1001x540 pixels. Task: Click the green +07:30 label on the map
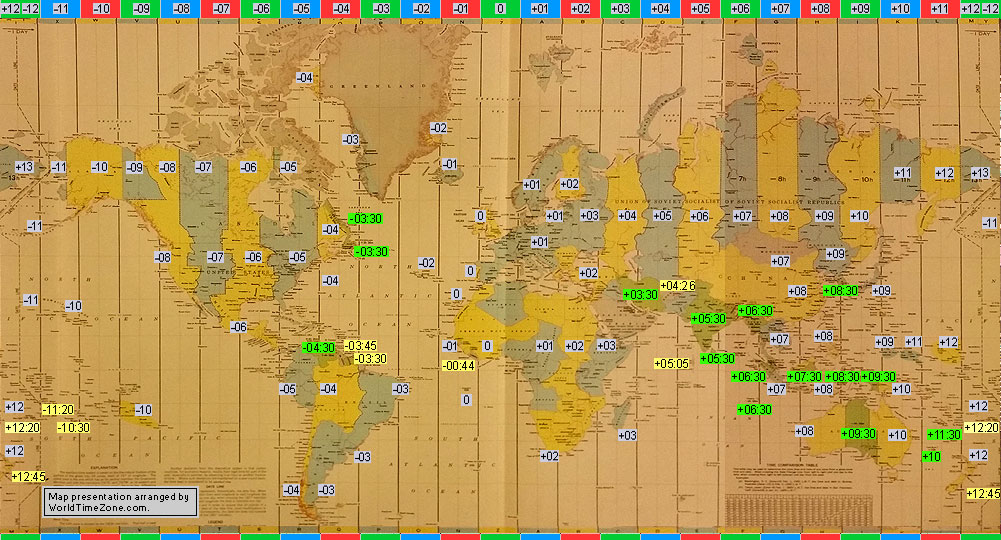(x=804, y=377)
